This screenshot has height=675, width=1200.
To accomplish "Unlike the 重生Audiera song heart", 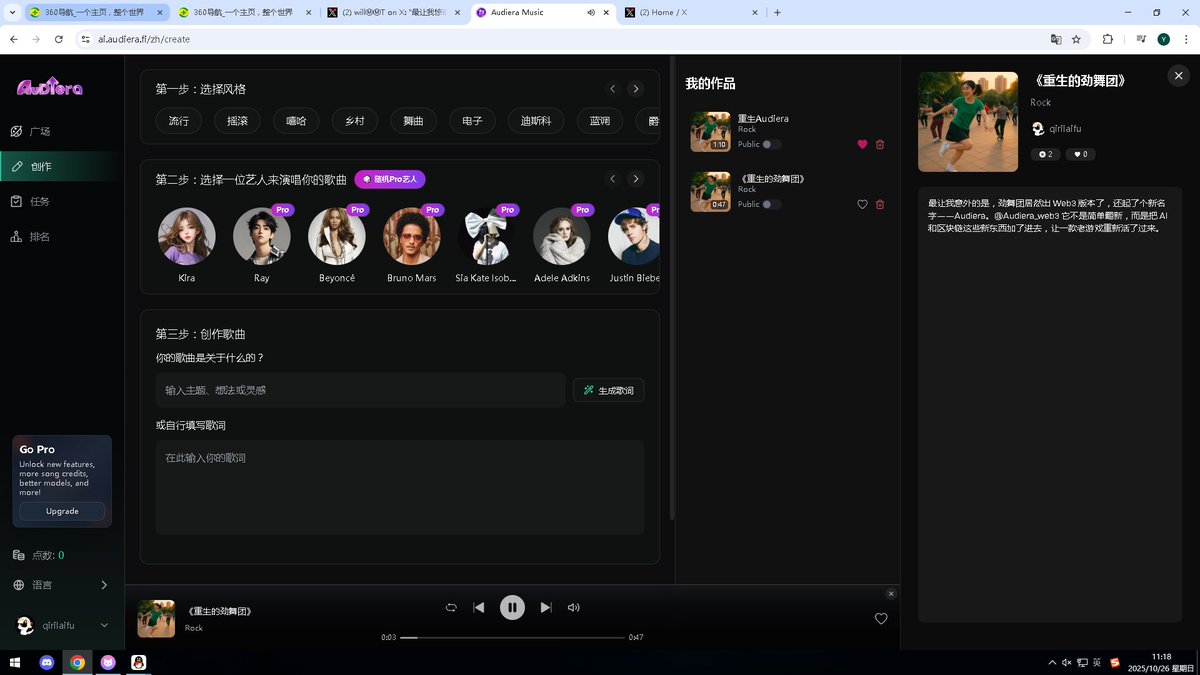I will coord(862,144).
